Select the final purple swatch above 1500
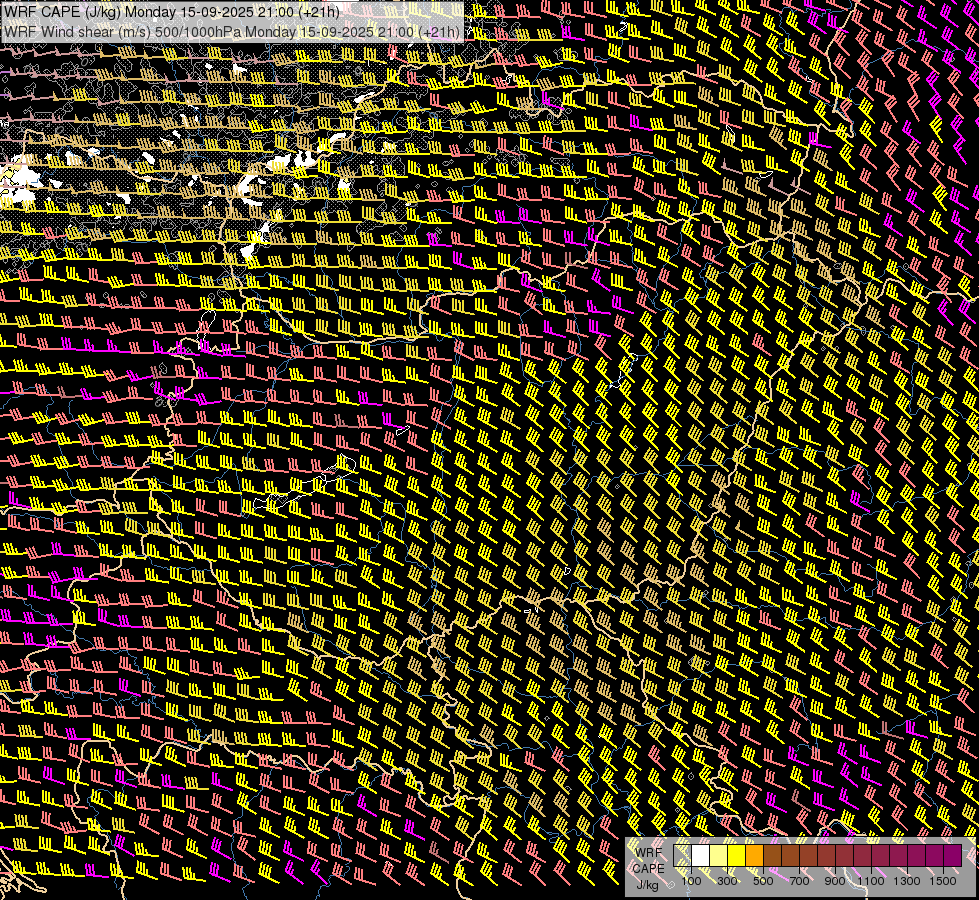This screenshot has height=900, width=979. click(x=953, y=855)
